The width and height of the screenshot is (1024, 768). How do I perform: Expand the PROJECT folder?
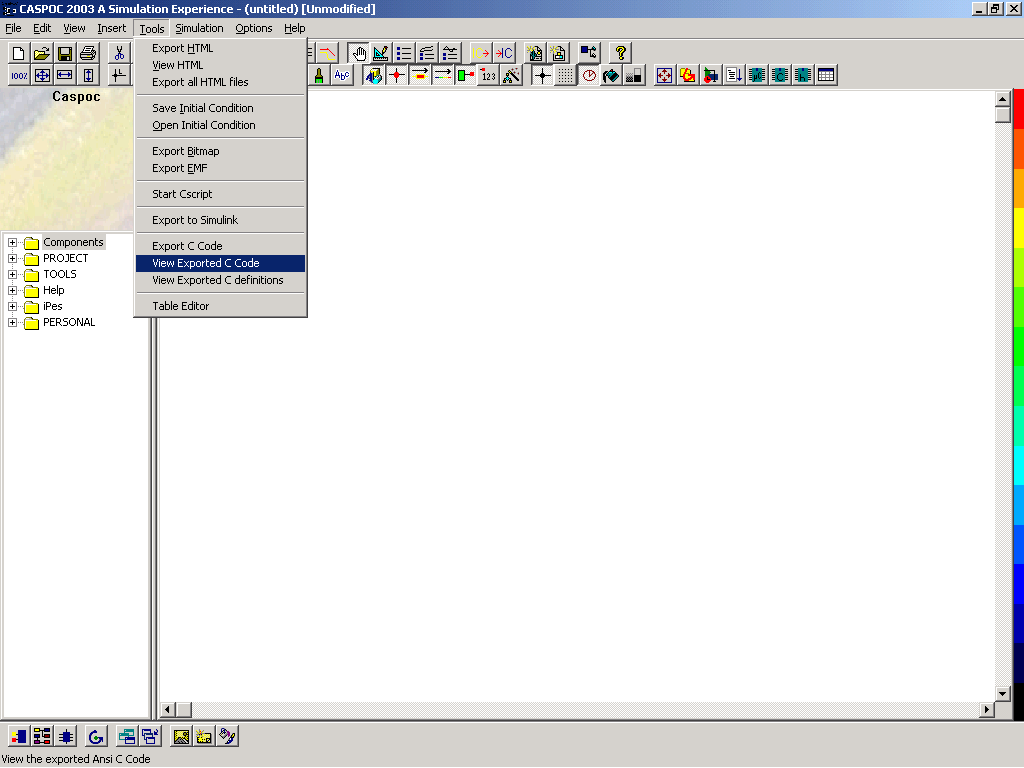click(x=12, y=259)
